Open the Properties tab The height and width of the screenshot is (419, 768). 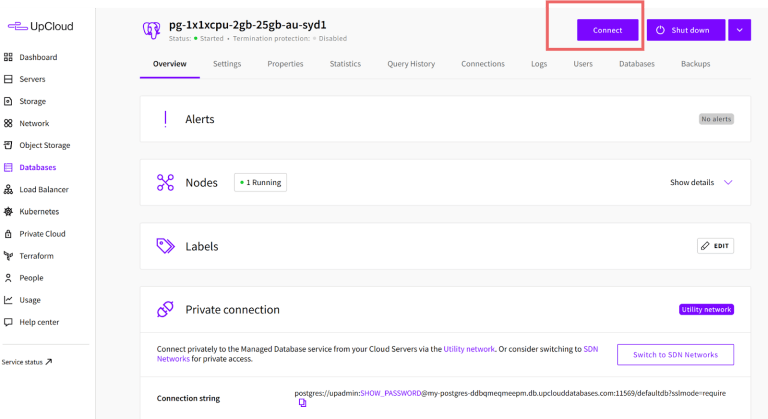click(285, 64)
